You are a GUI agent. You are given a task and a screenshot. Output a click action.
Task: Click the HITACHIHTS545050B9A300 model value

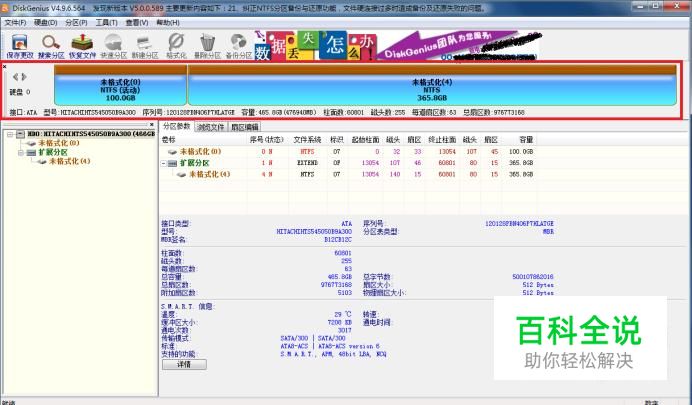click(x=314, y=232)
